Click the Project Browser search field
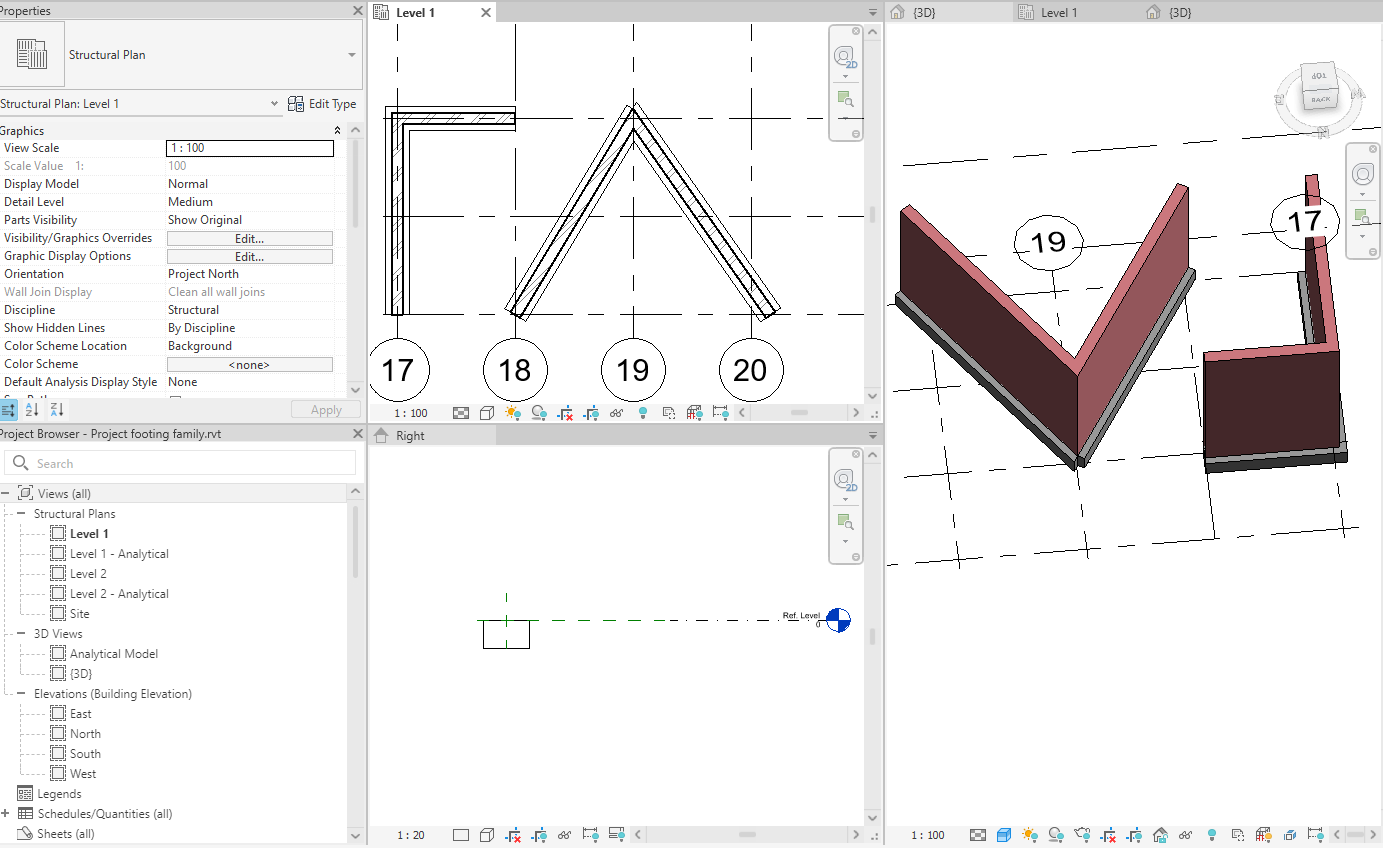 pyautogui.click(x=180, y=463)
